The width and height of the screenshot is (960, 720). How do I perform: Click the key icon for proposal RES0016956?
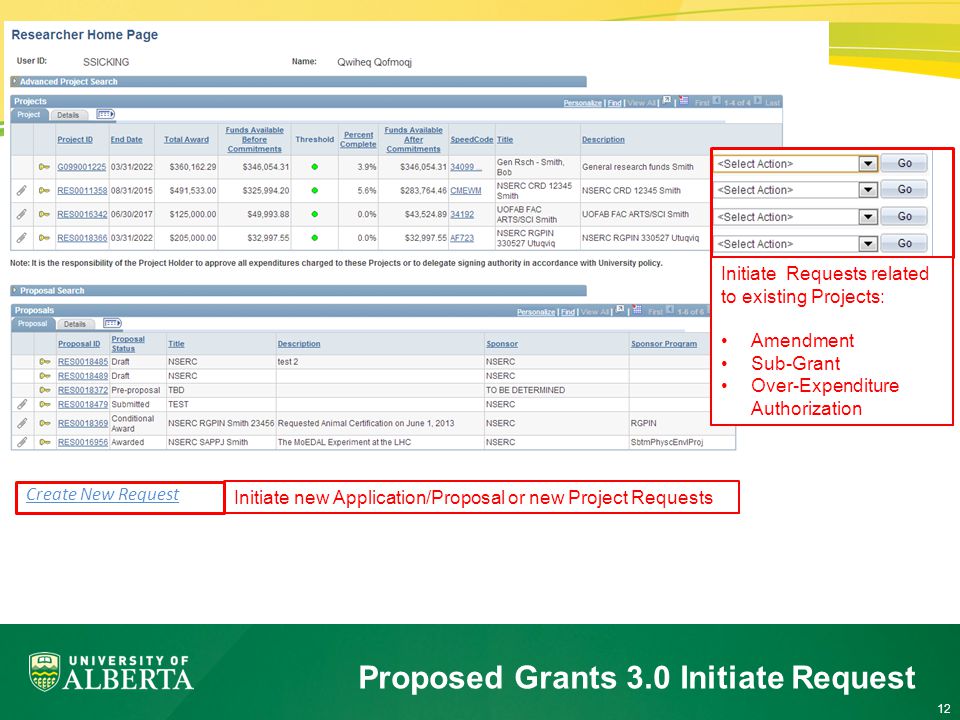(45, 442)
